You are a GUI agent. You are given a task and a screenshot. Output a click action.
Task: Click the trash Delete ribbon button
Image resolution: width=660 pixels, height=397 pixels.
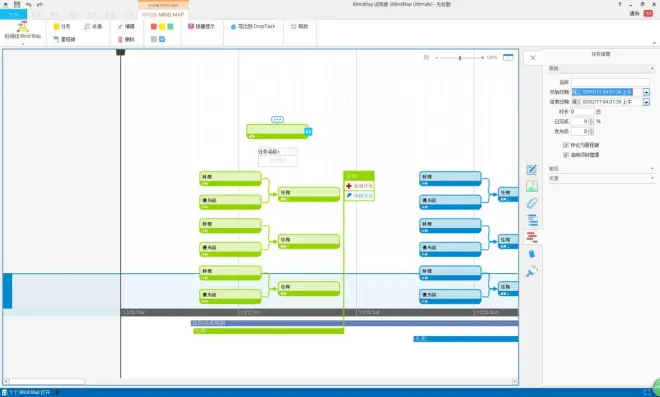point(126,40)
